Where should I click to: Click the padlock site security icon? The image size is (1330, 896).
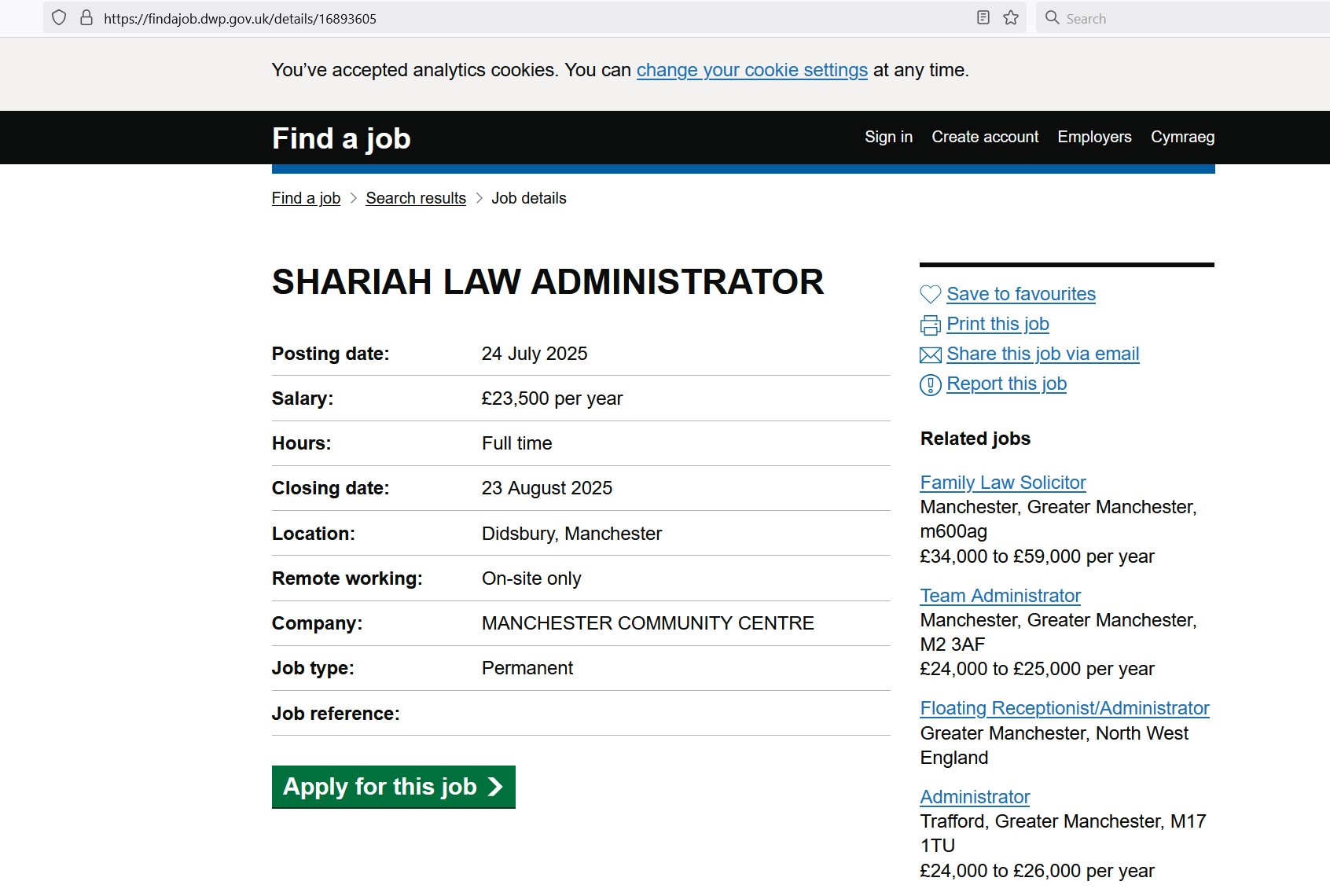point(86,18)
